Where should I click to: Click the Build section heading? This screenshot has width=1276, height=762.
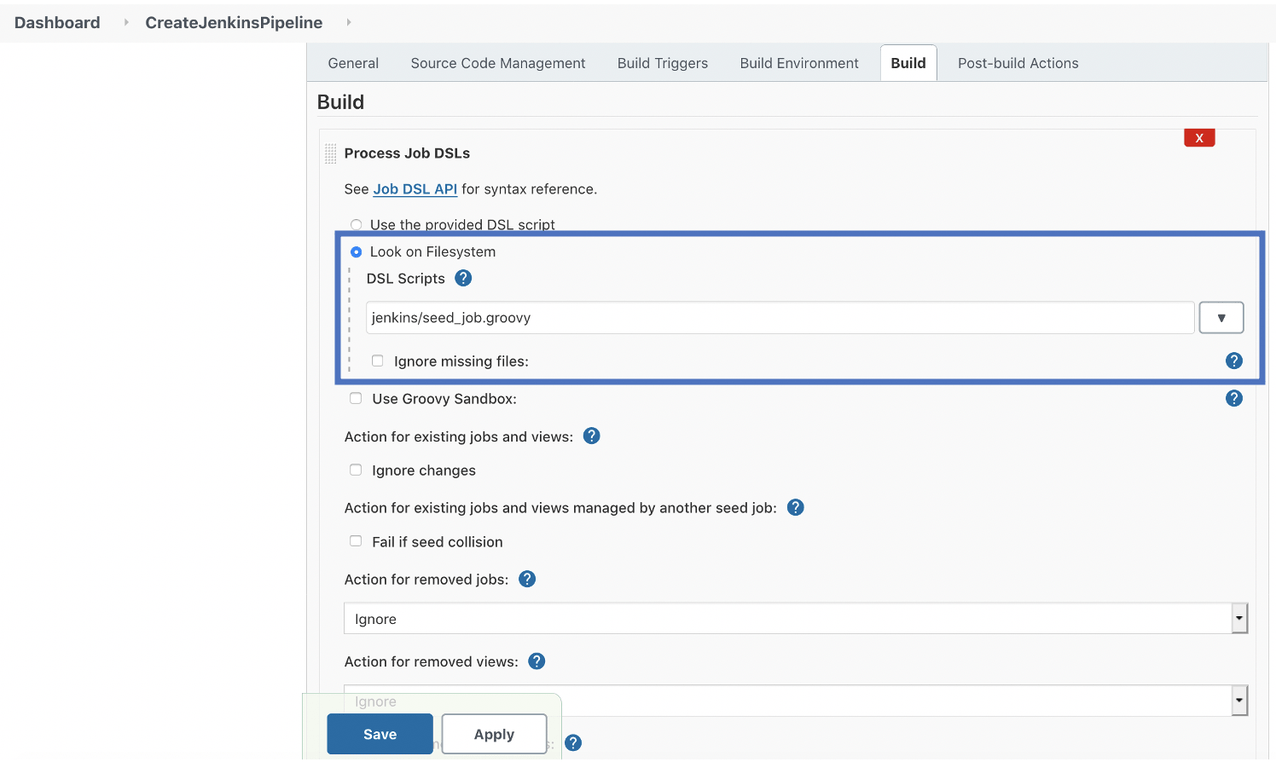[341, 102]
